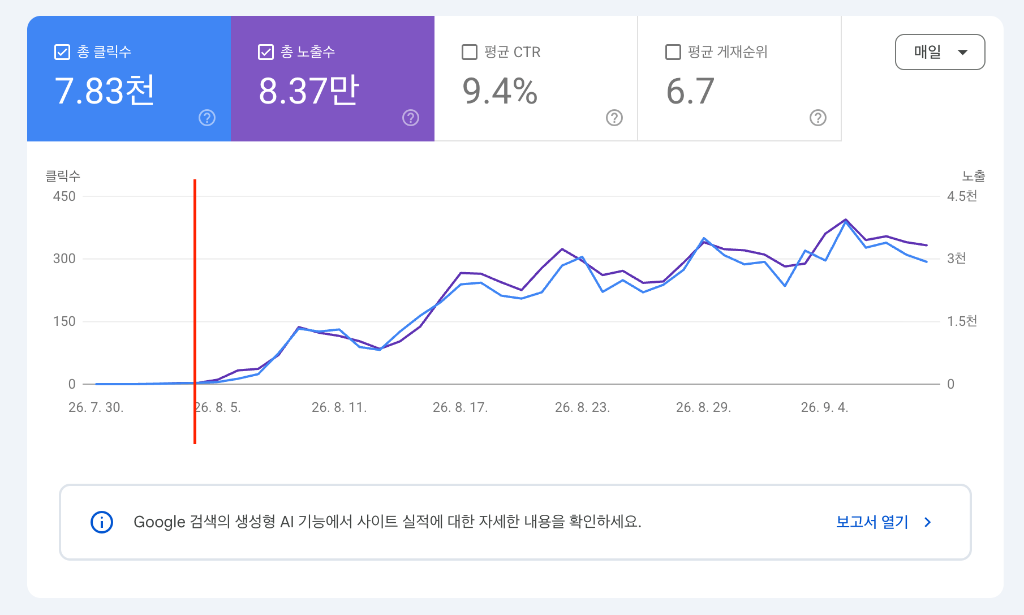Click the 4.5천 right axis label
The width and height of the screenshot is (1024, 615).
[x=962, y=196]
